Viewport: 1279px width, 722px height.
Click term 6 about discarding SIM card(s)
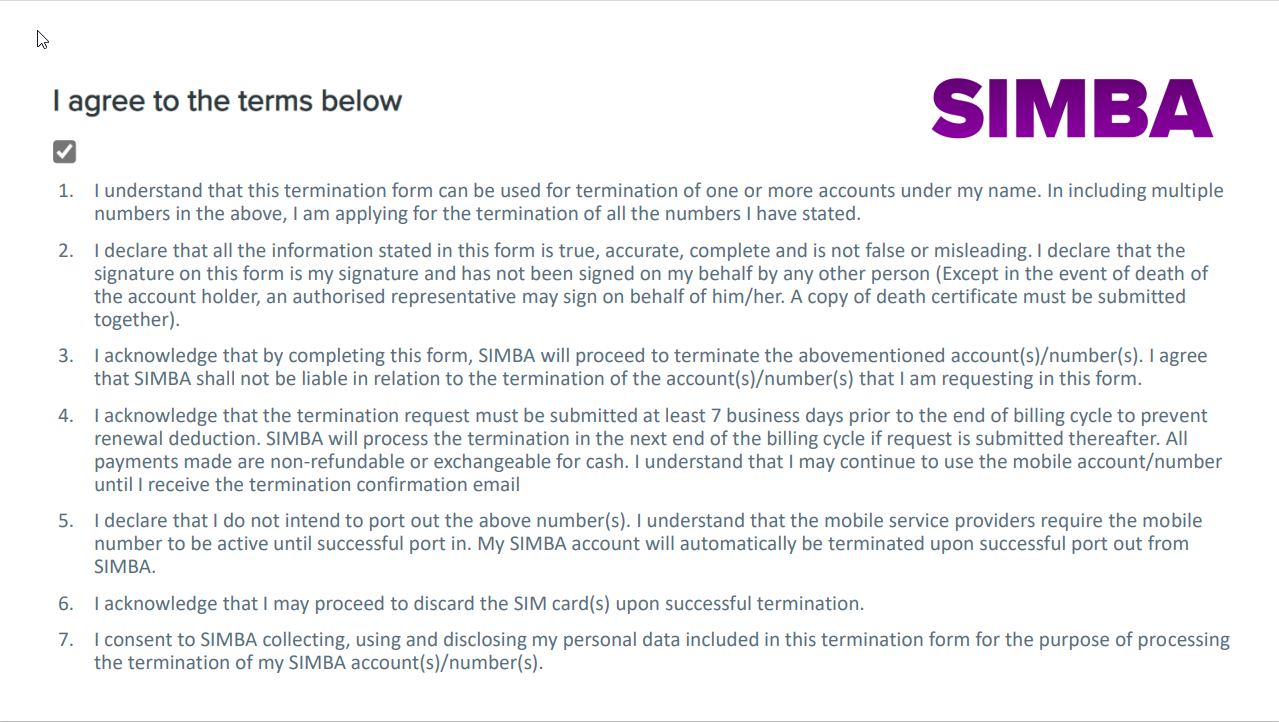pyautogui.click(x=479, y=604)
